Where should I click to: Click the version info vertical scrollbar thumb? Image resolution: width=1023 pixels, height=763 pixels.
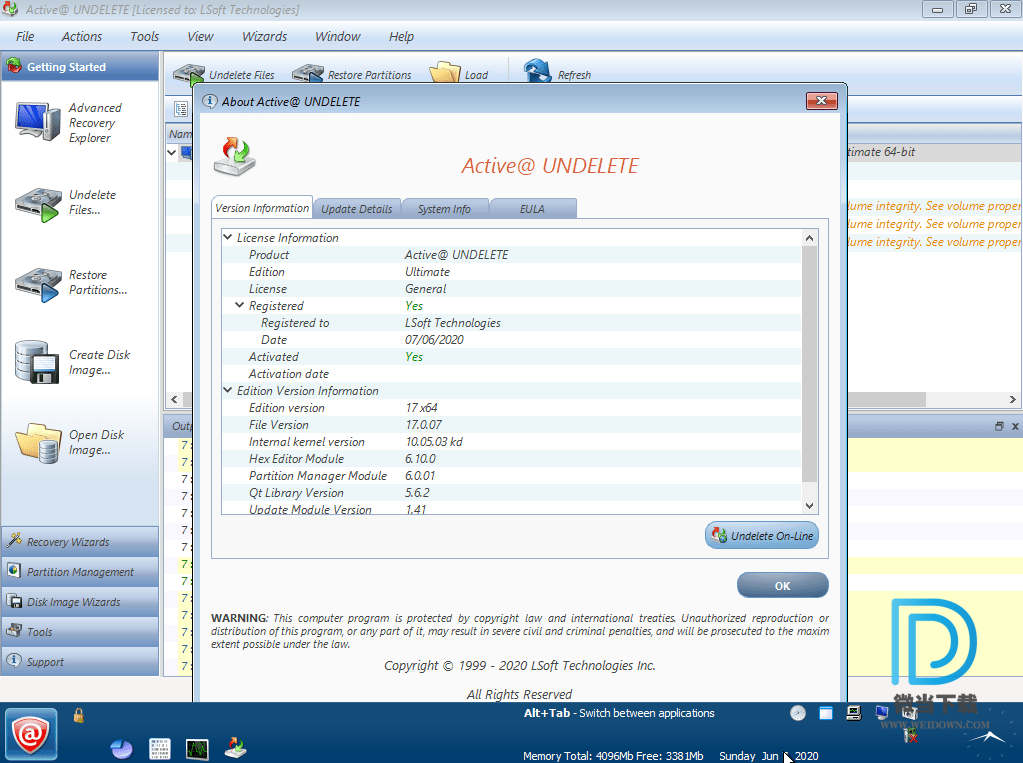click(809, 364)
